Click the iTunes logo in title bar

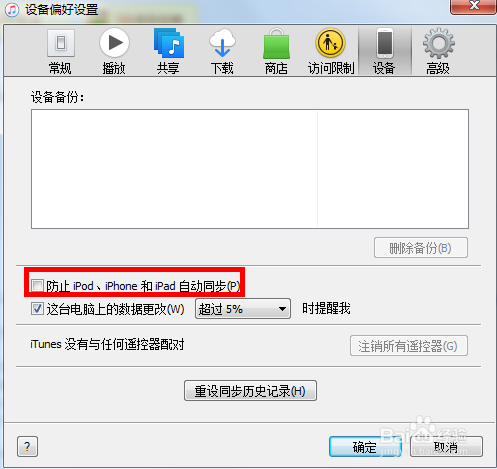point(12,10)
